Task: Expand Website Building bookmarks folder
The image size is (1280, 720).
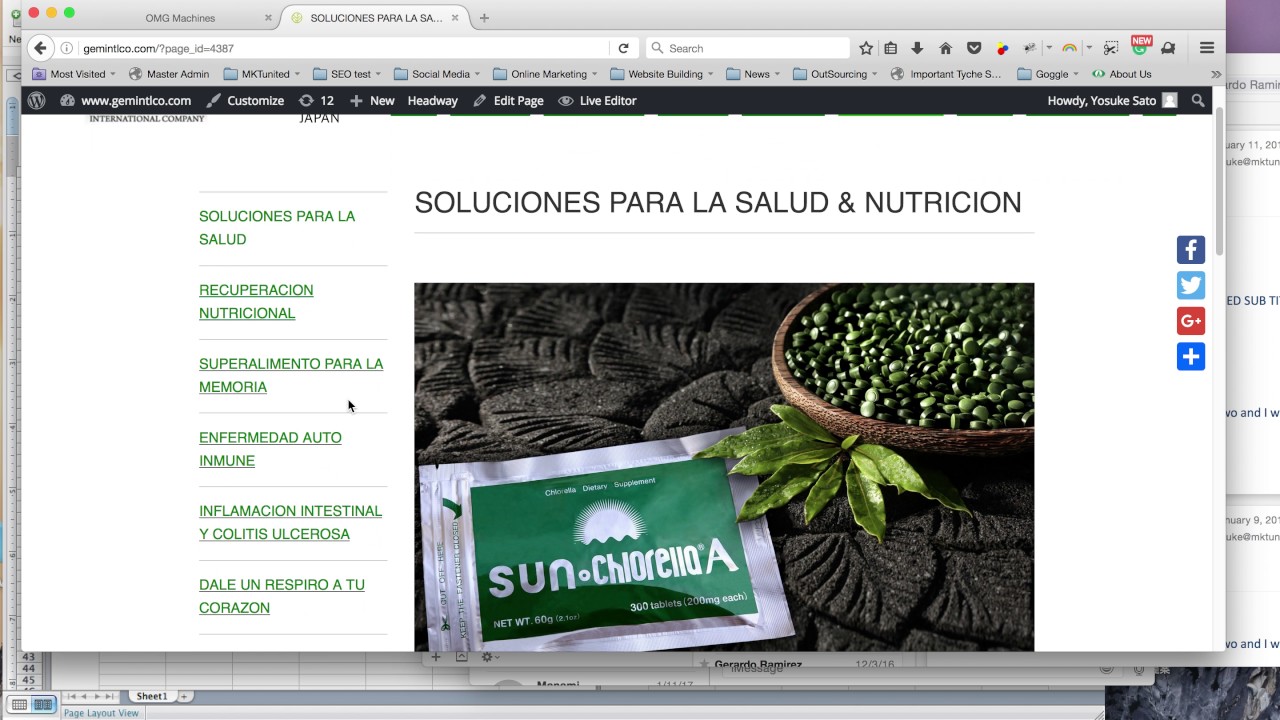Action: coord(662,74)
